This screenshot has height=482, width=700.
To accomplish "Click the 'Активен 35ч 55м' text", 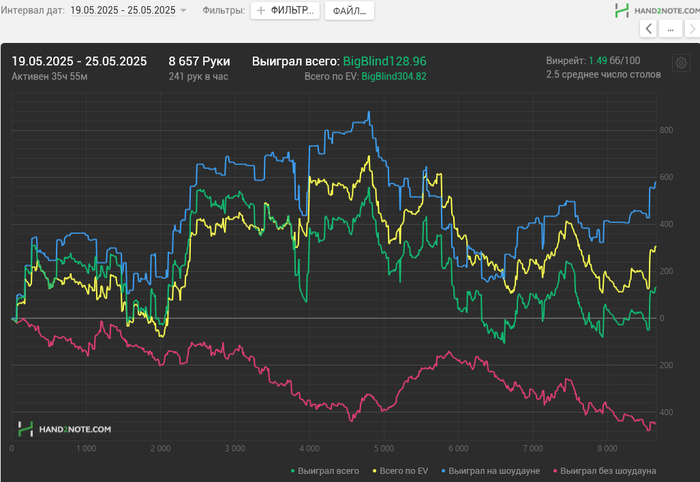I will pyautogui.click(x=50, y=76).
